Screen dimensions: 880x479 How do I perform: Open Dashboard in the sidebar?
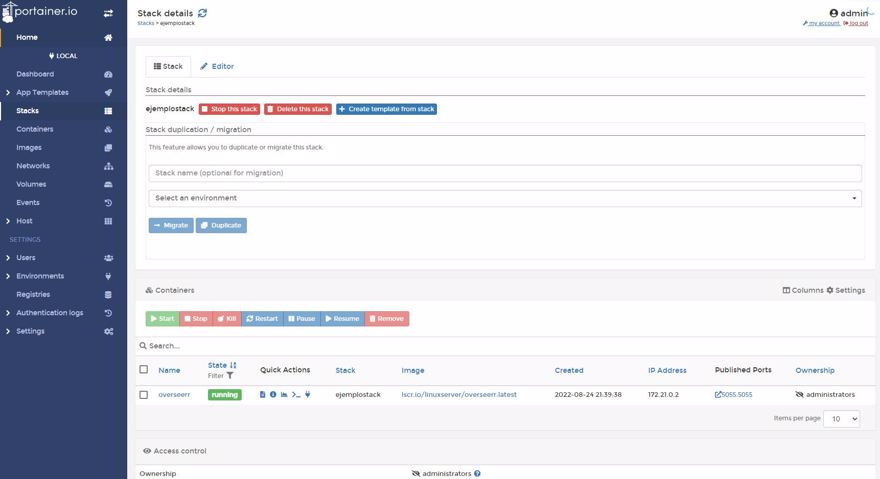(x=35, y=74)
